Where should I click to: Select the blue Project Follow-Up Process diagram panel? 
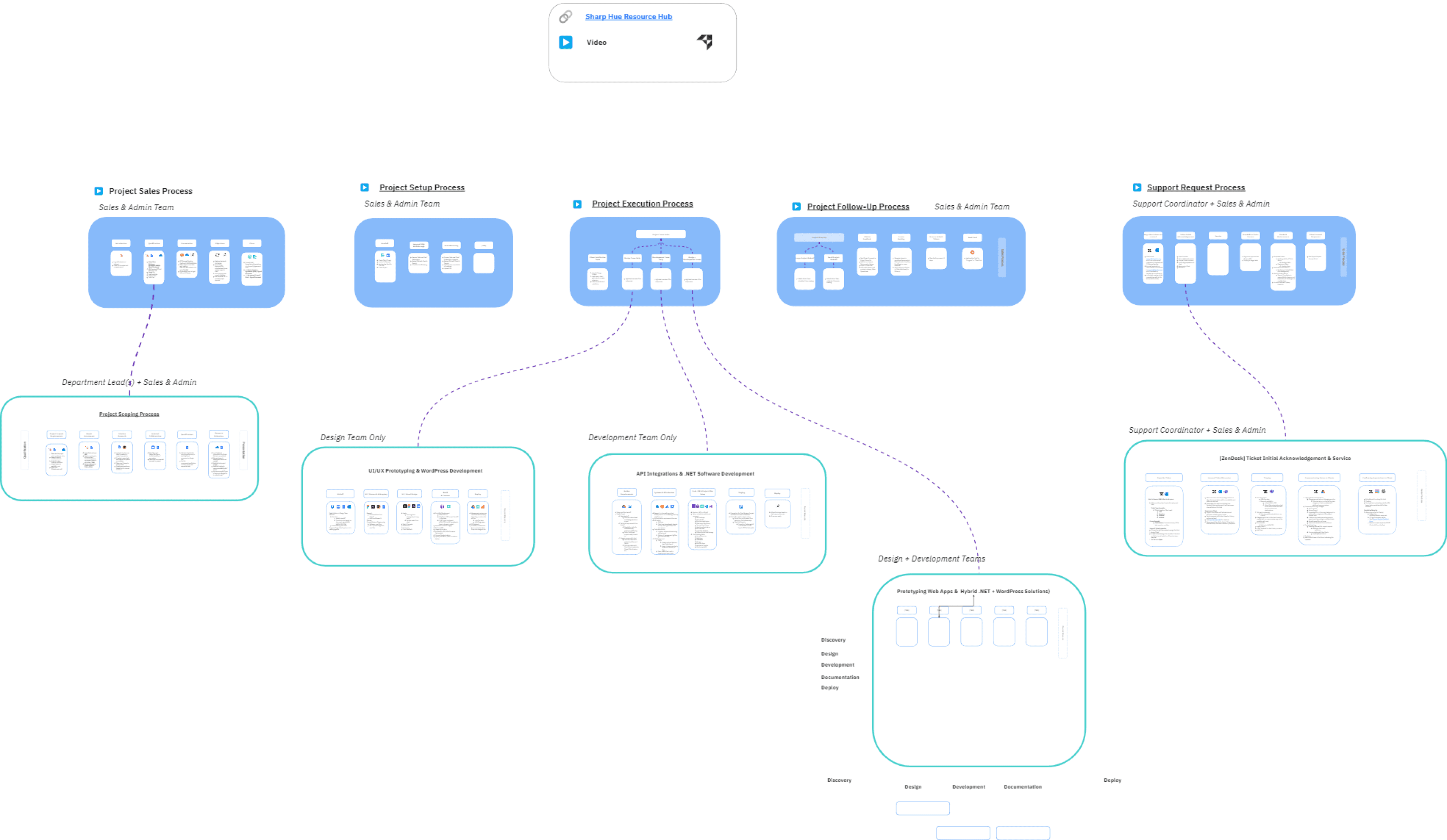(x=901, y=262)
